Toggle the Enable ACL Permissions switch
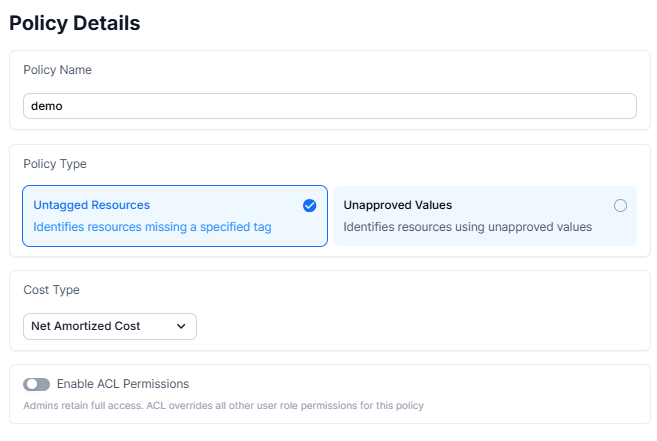Viewport: 657px width, 441px height. point(36,384)
